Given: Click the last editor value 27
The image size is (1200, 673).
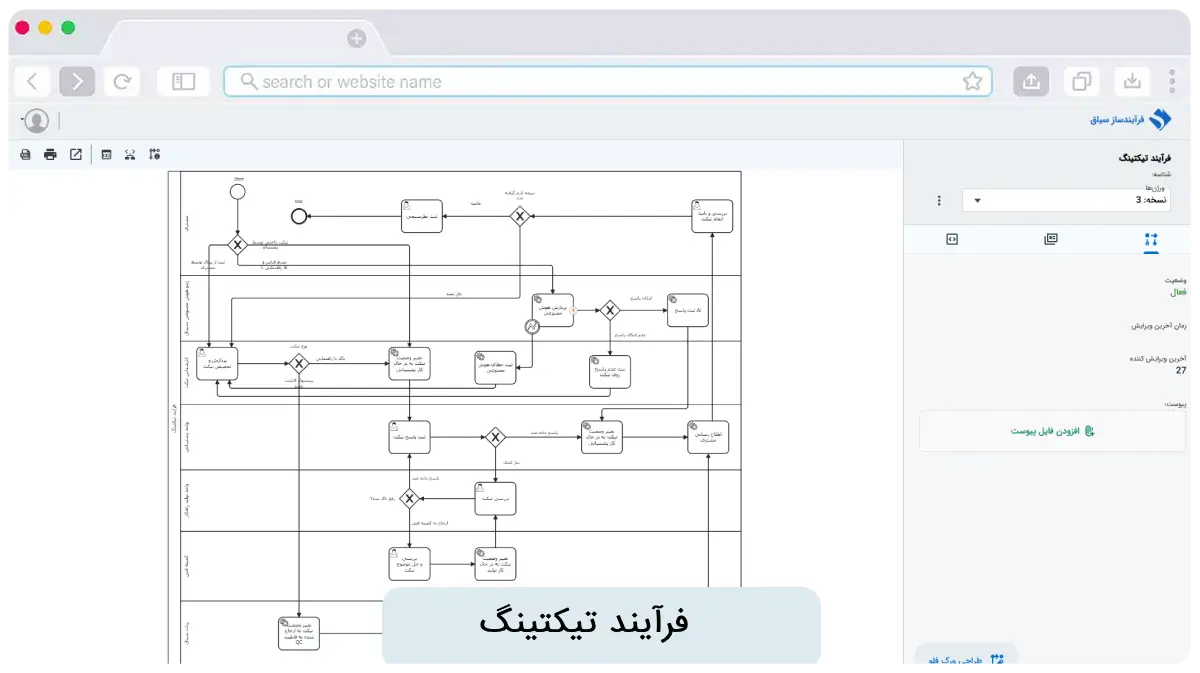Looking at the screenshot, I should [1181, 370].
